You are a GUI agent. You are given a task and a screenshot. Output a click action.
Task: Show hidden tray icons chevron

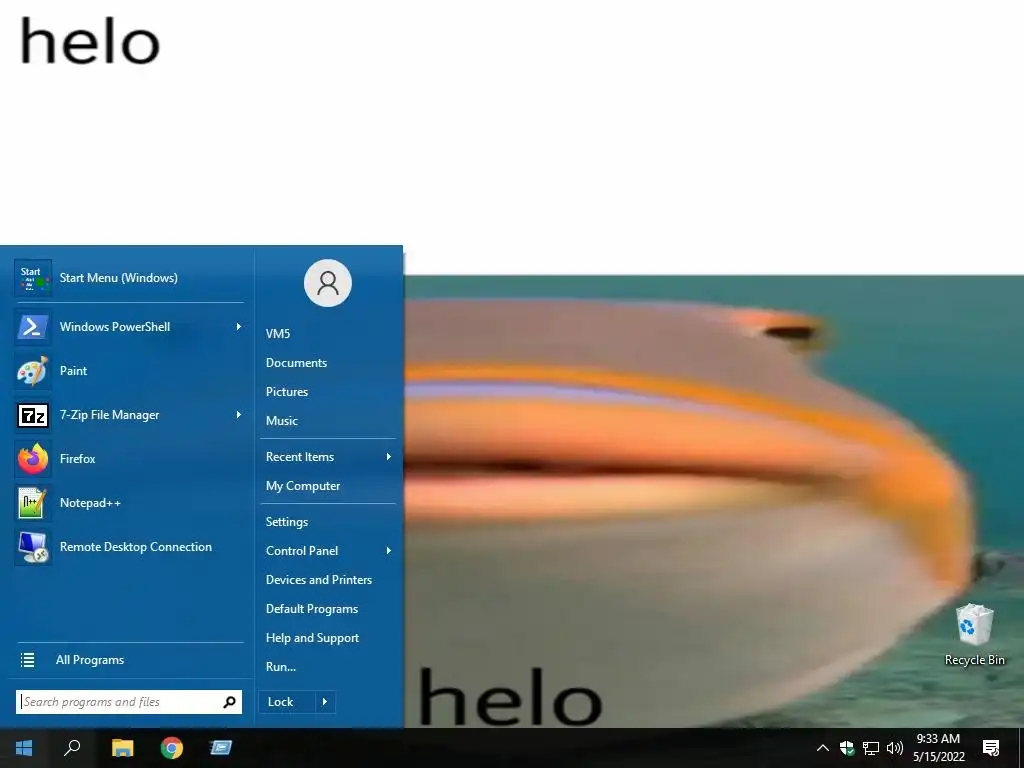[823, 748]
